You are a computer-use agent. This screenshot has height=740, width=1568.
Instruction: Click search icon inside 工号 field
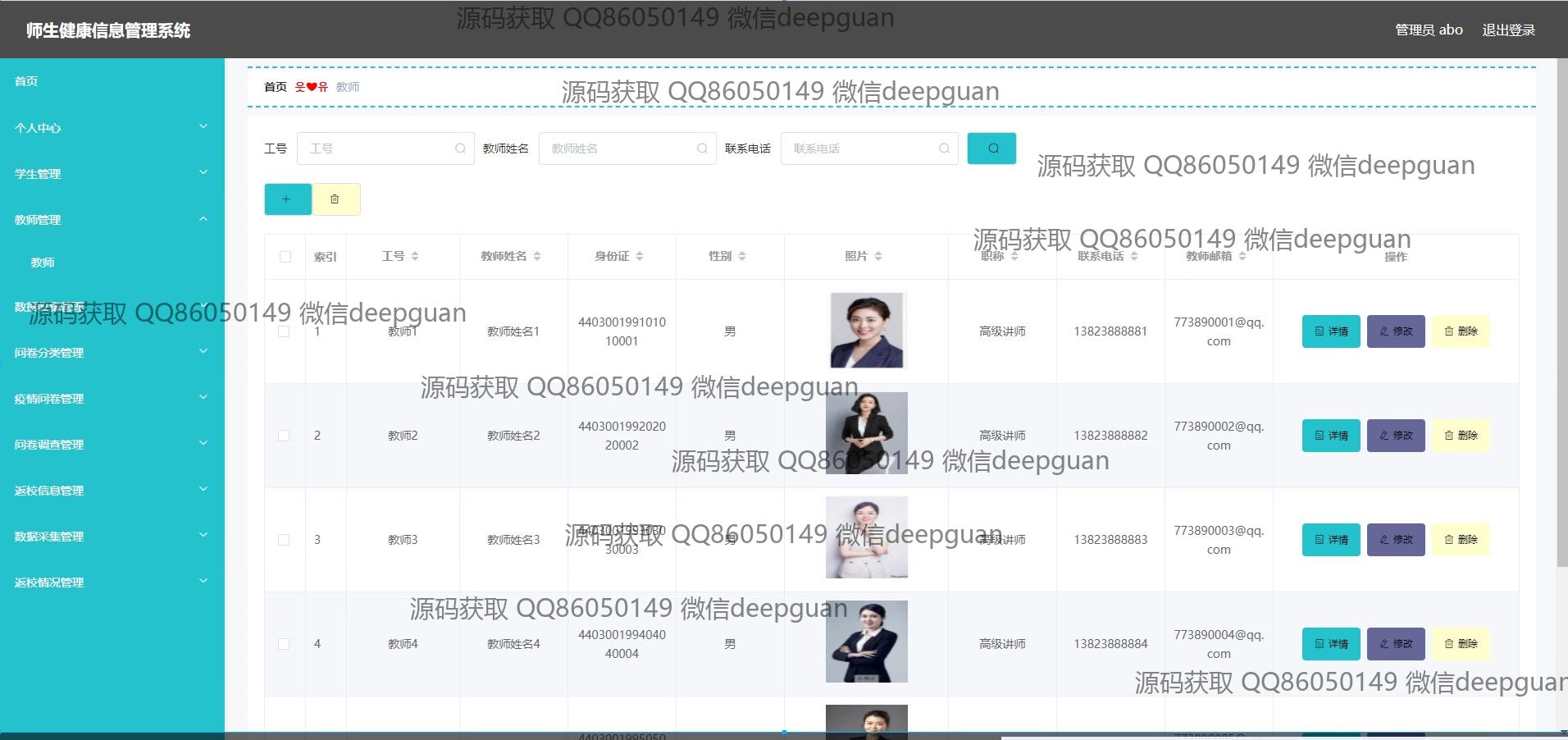[x=460, y=148]
